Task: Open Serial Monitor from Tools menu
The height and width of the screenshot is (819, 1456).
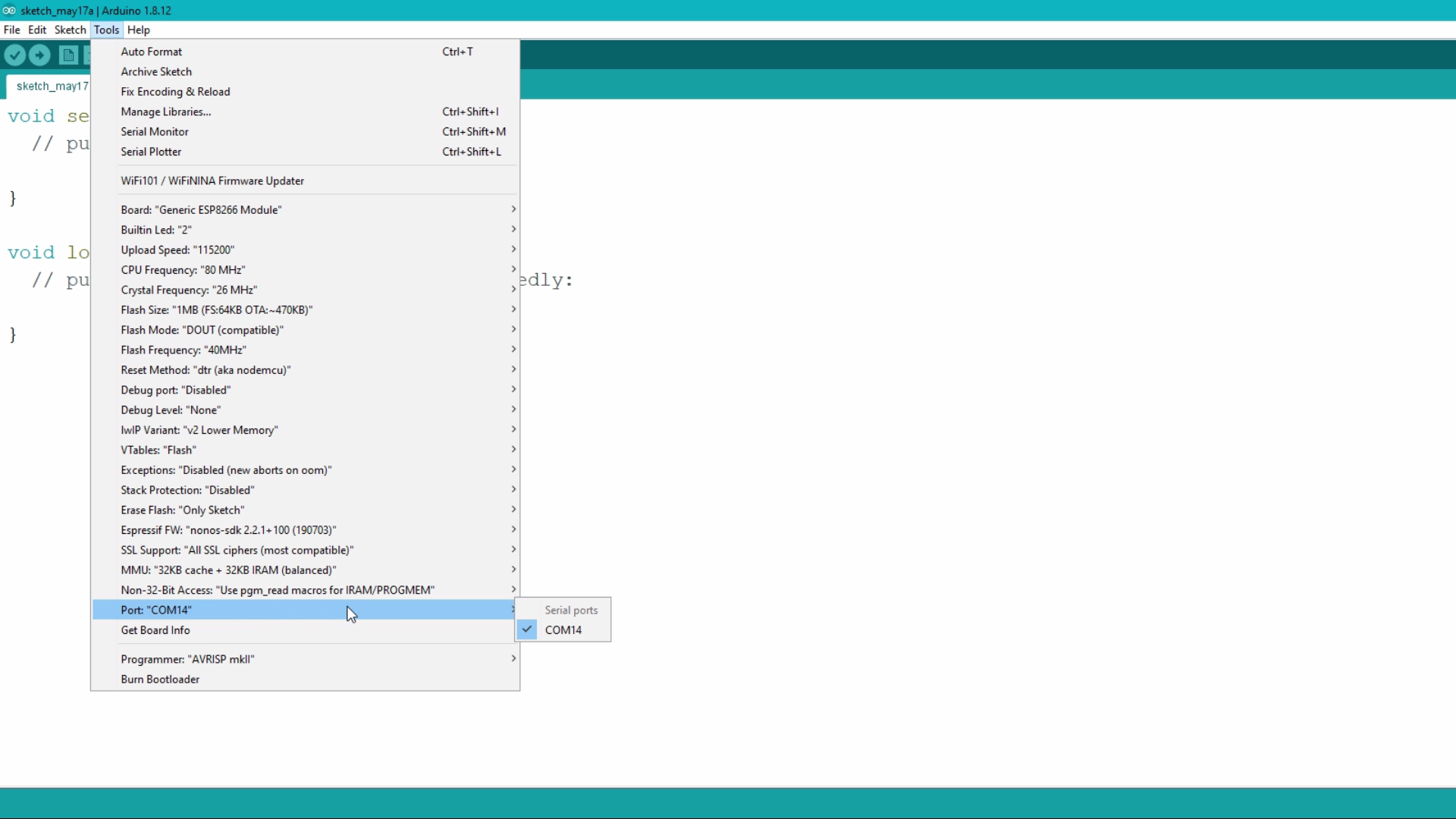Action: click(x=155, y=132)
